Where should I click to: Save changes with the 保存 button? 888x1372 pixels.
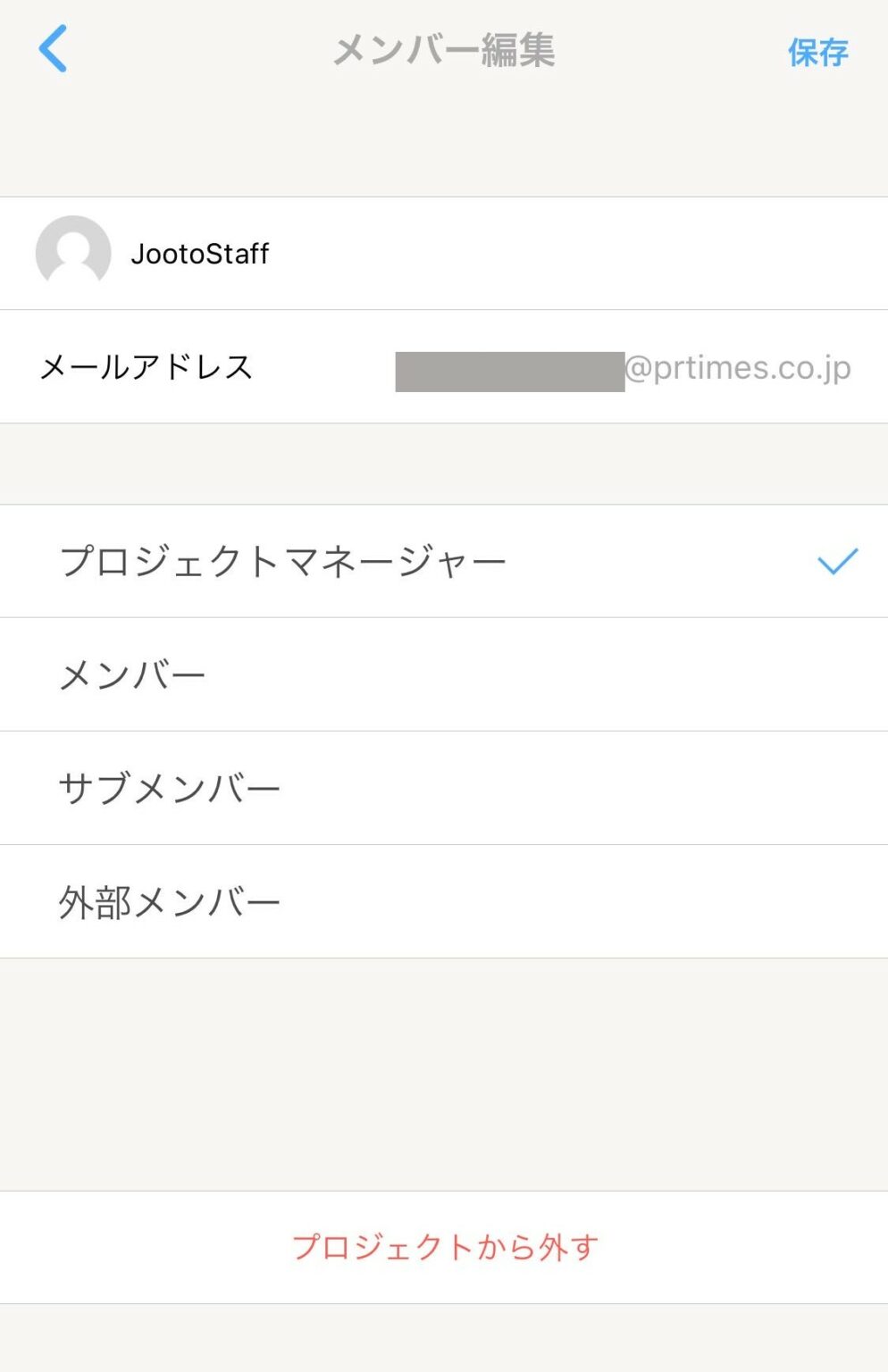click(817, 53)
